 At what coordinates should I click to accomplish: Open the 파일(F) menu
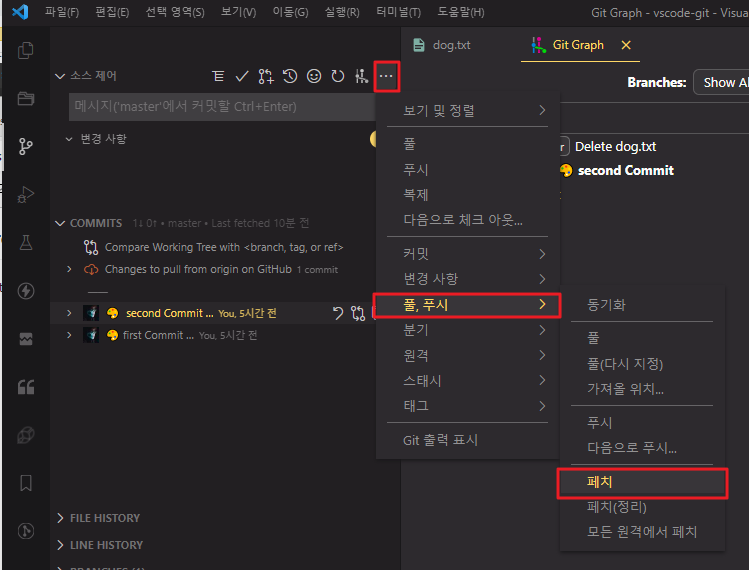(x=62, y=12)
